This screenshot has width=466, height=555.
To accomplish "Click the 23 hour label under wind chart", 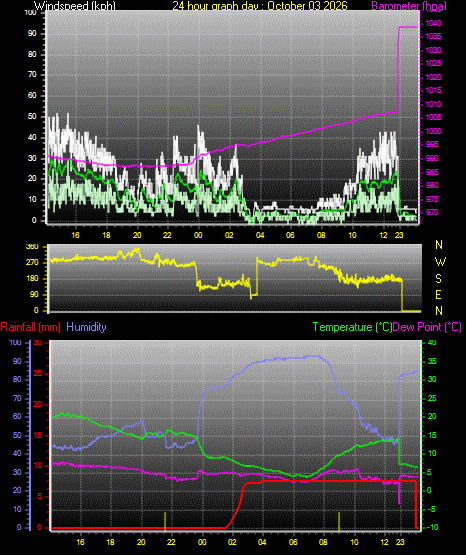I will [399, 235].
